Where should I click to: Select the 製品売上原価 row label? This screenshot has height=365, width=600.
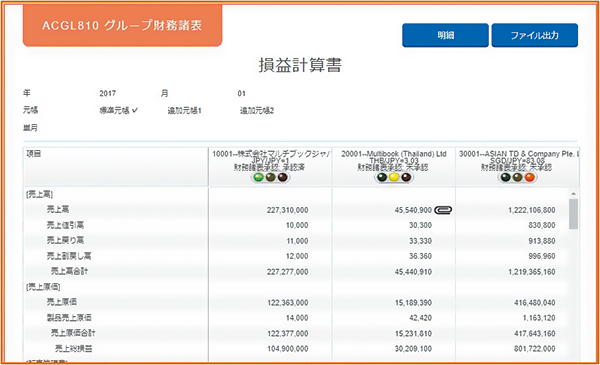(69, 318)
